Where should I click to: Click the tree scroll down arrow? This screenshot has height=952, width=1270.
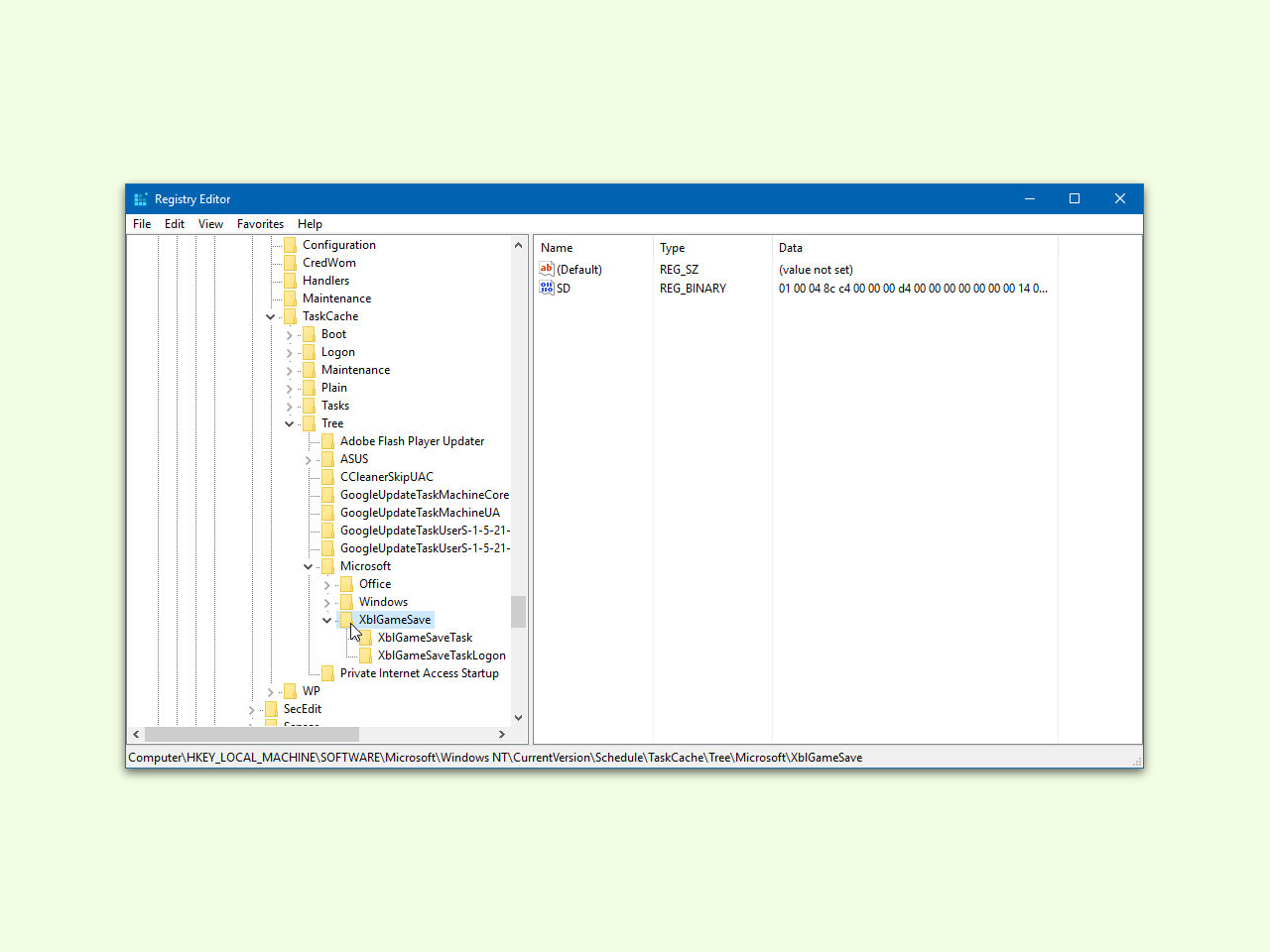(x=518, y=718)
